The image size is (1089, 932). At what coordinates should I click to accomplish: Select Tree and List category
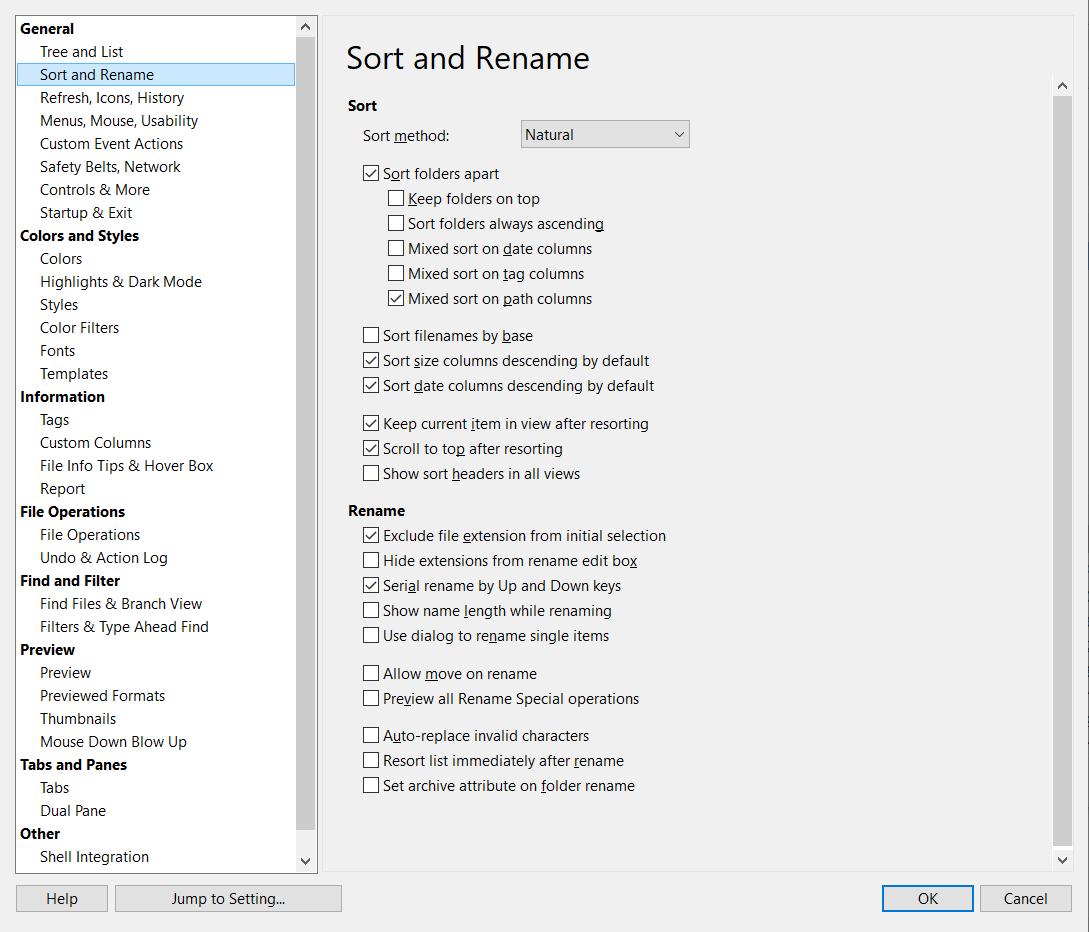point(81,52)
